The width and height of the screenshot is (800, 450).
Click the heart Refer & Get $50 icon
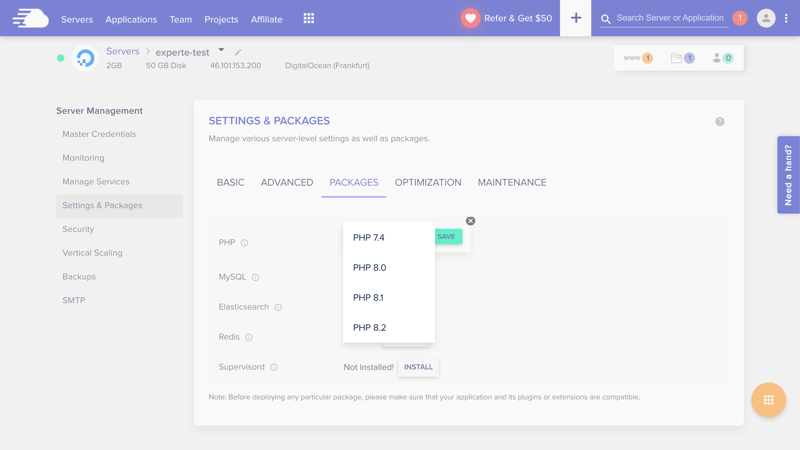coord(470,18)
